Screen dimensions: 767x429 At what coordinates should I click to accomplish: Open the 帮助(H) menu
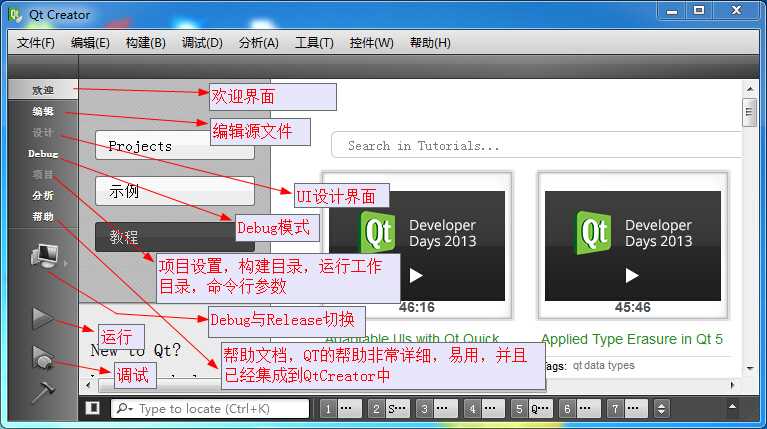pyautogui.click(x=430, y=43)
